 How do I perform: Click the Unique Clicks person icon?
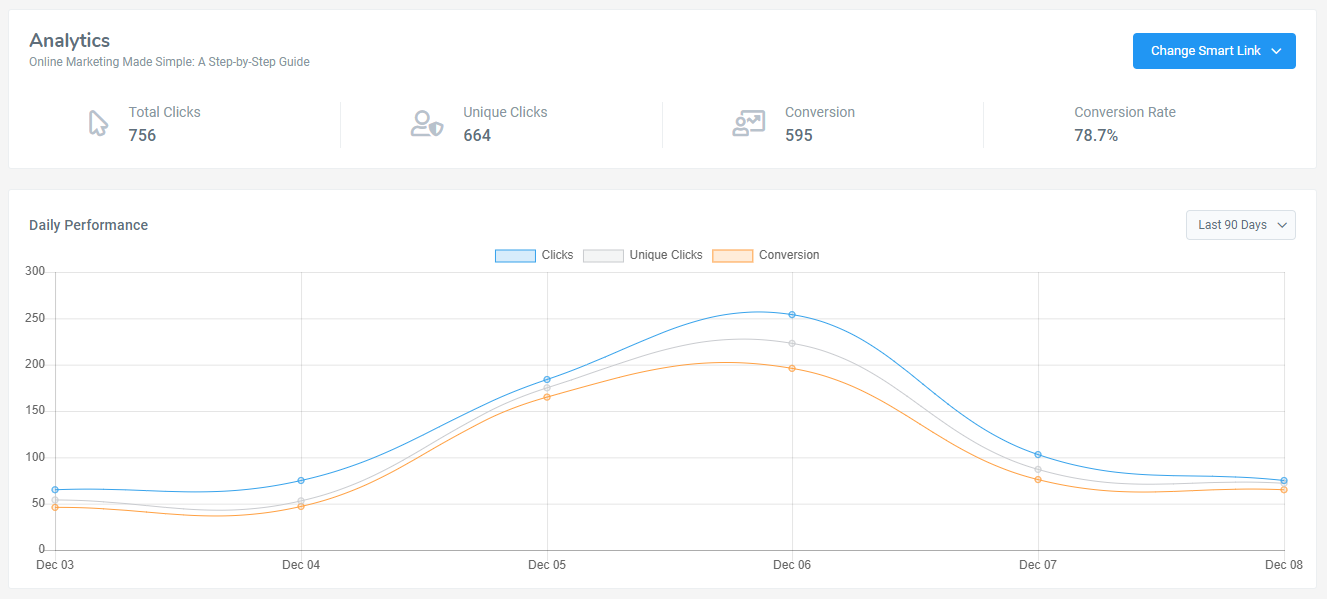pyautogui.click(x=427, y=123)
